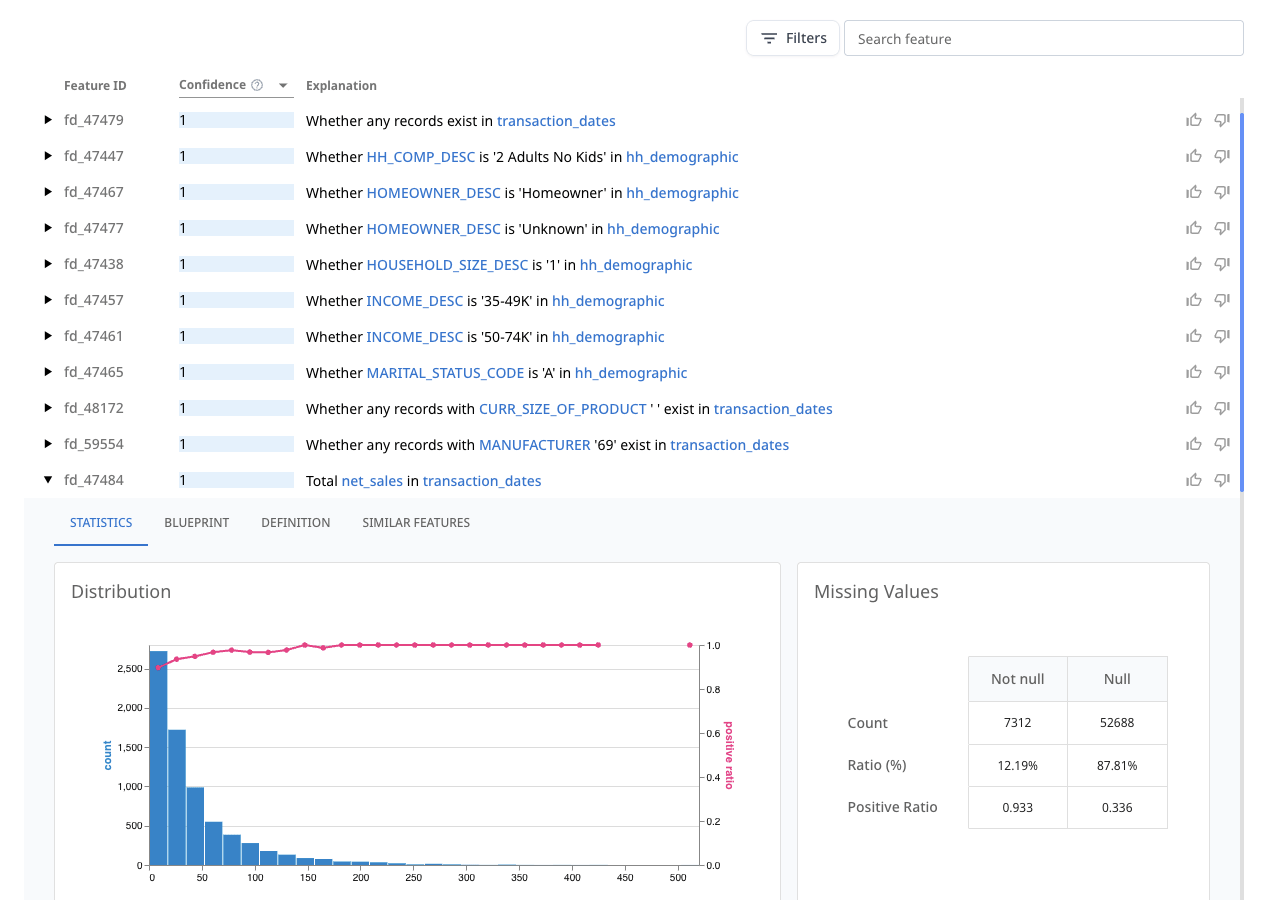Image resolution: width=1268 pixels, height=924 pixels.
Task: Click thumbs up on feature fd_48172
Action: [x=1194, y=408]
